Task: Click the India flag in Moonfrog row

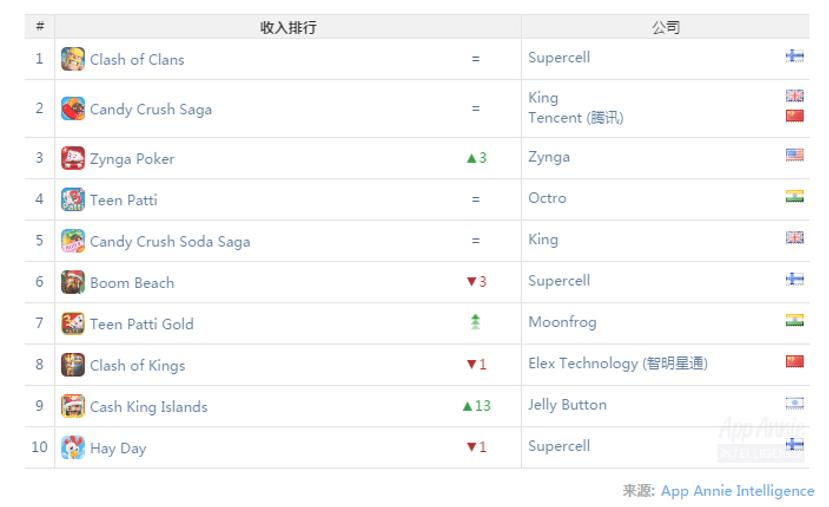Action: tap(794, 320)
